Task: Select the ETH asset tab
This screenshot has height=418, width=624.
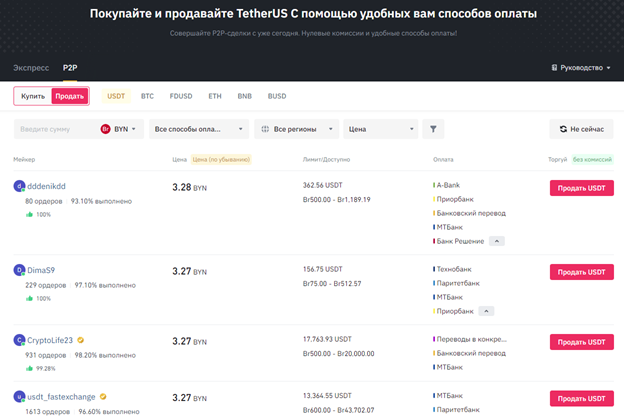Action: point(215,96)
